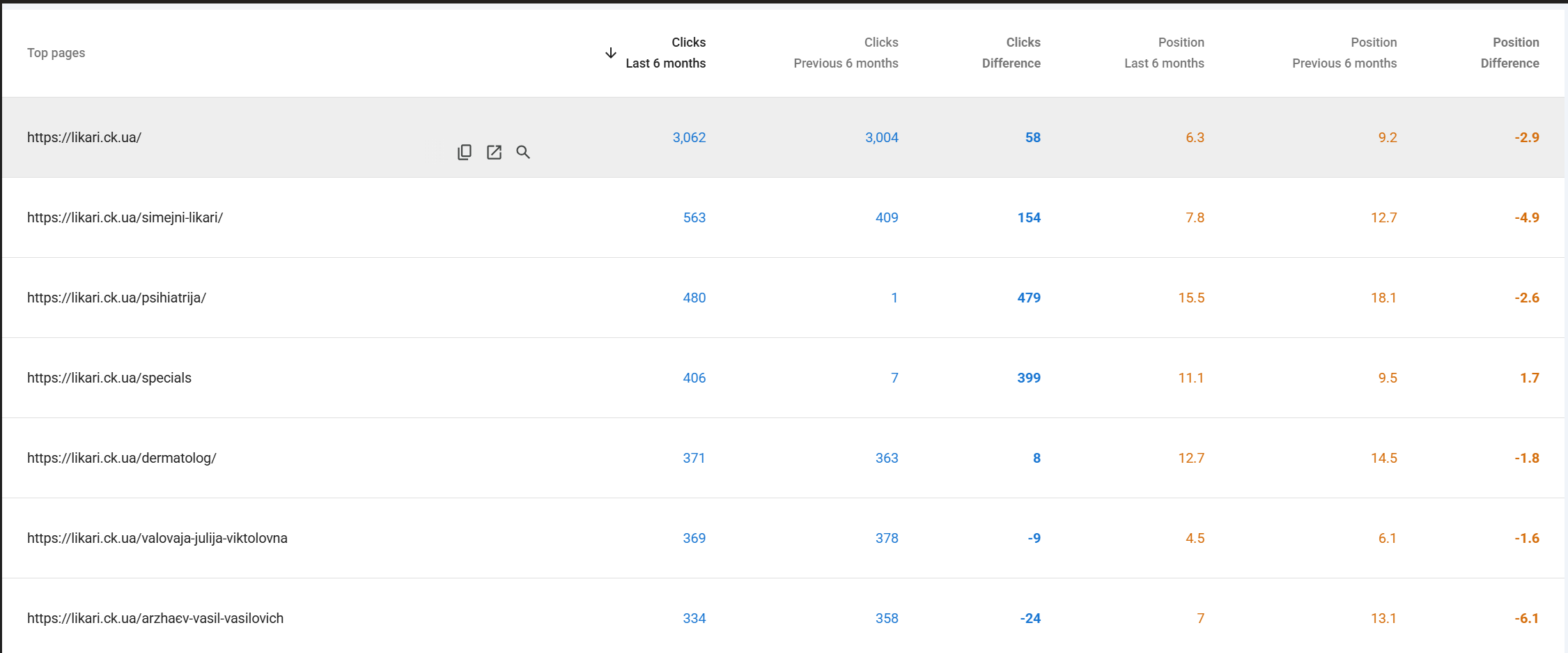Select the valovaja-julija-viktolovna page URL
The width and height of the screenshot is (1568, 653).
click(157, 538)
